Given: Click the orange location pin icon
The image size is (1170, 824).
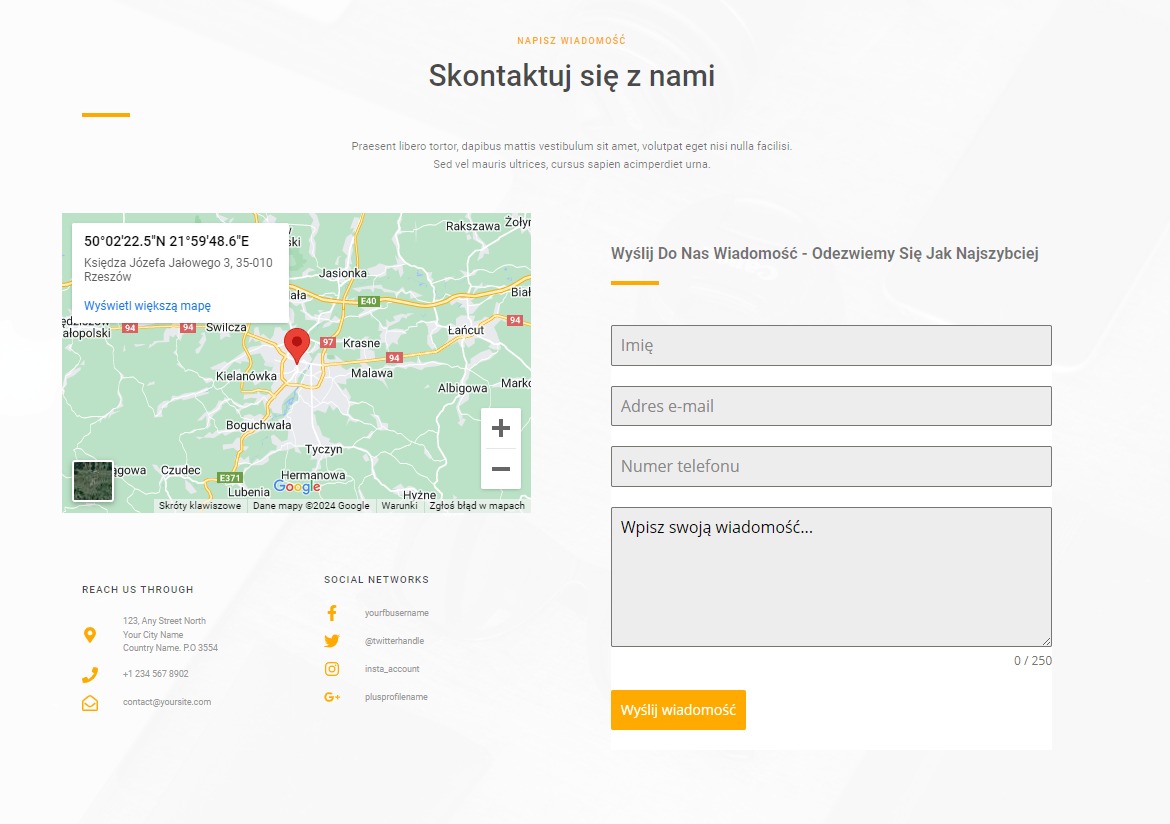Looking at the screenshot, I should click(x=90, y=633).
